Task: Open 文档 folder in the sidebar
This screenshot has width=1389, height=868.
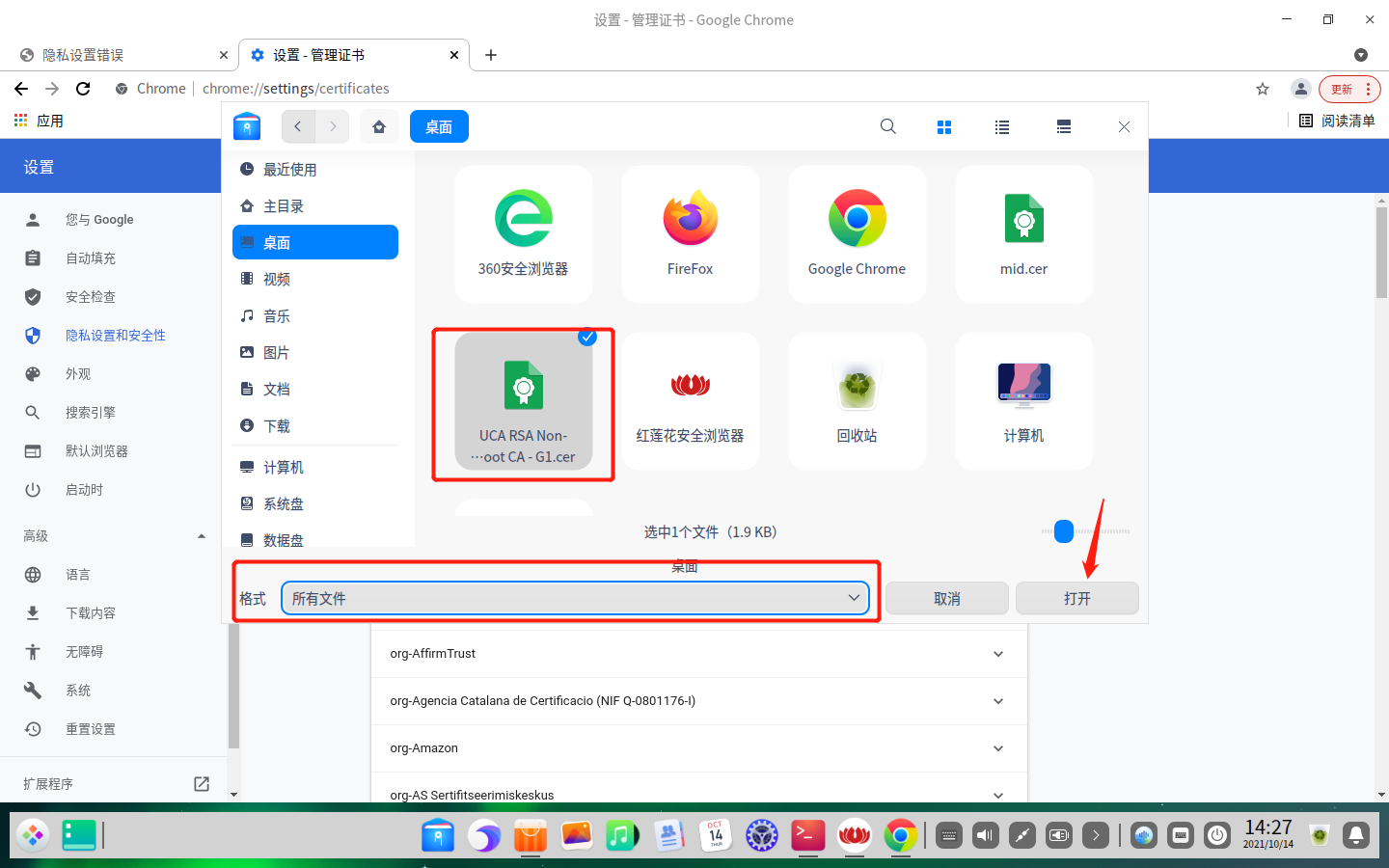Action: (x=315, y=389)
